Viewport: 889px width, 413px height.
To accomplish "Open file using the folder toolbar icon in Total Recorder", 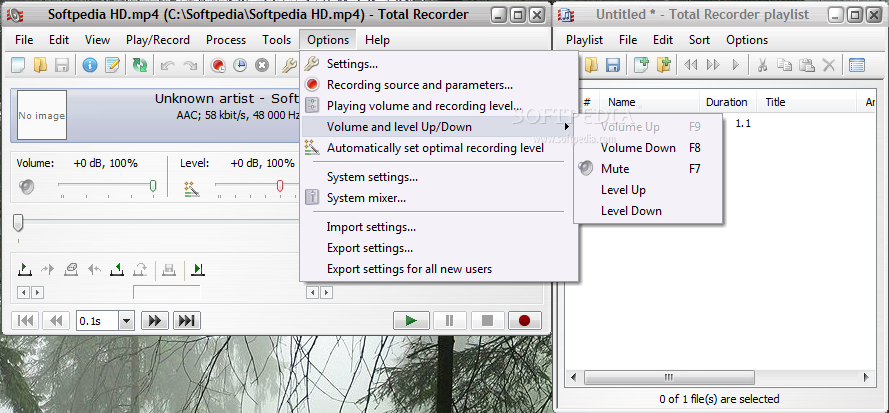I will [40, 65].
